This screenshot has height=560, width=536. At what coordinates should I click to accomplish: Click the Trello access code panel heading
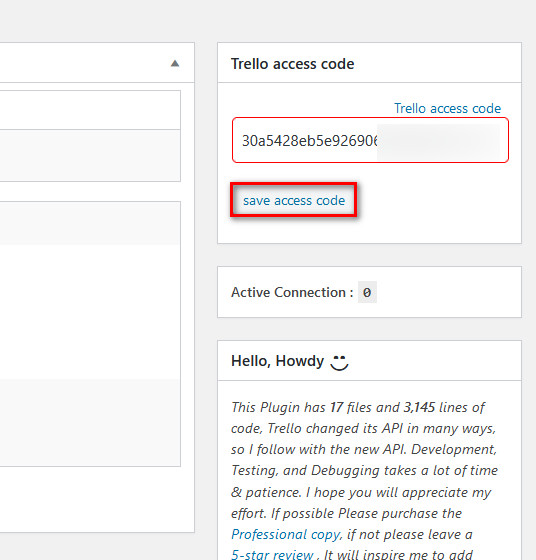click(x=292, y=64)
